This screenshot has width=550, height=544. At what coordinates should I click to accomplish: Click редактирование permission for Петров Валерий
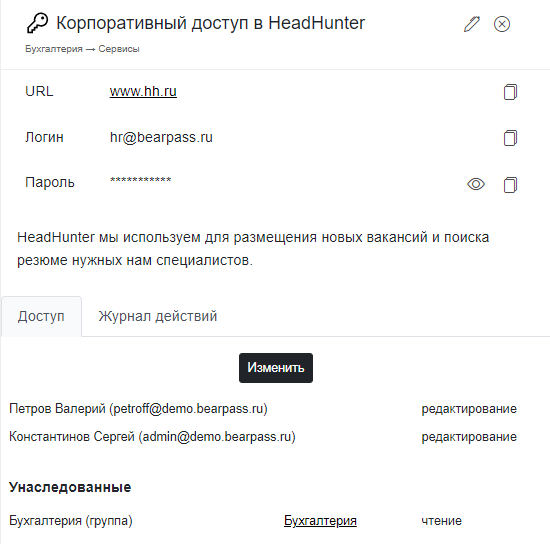tap(469, 409)
